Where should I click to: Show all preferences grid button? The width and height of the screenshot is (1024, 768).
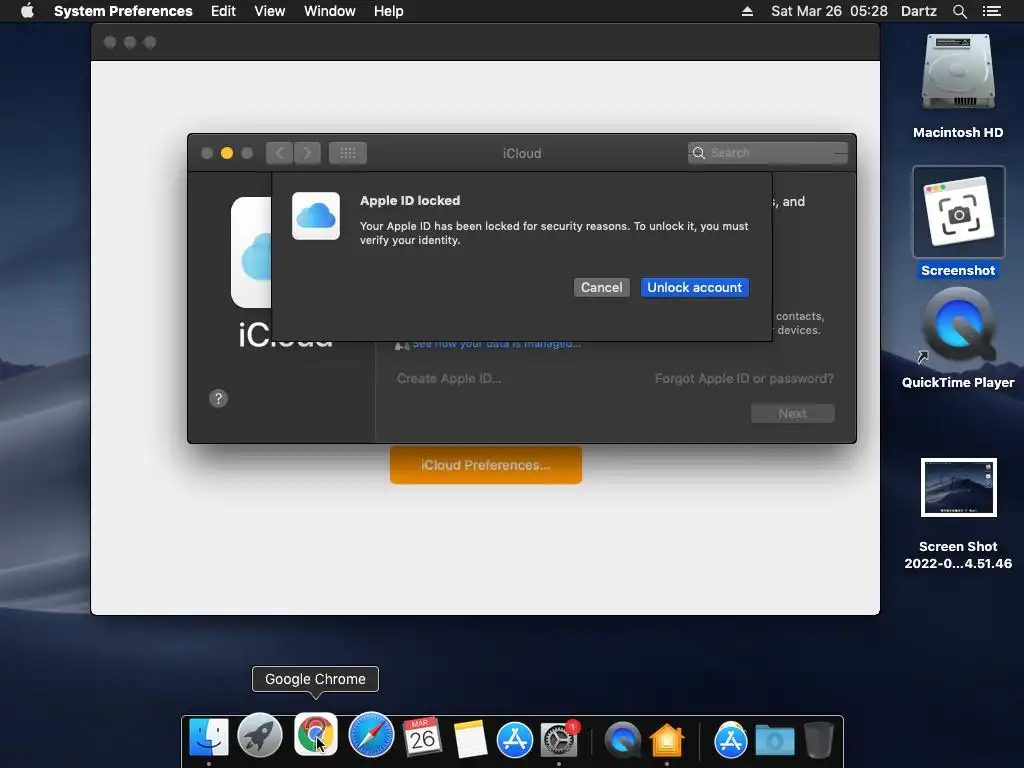(347, 153)
